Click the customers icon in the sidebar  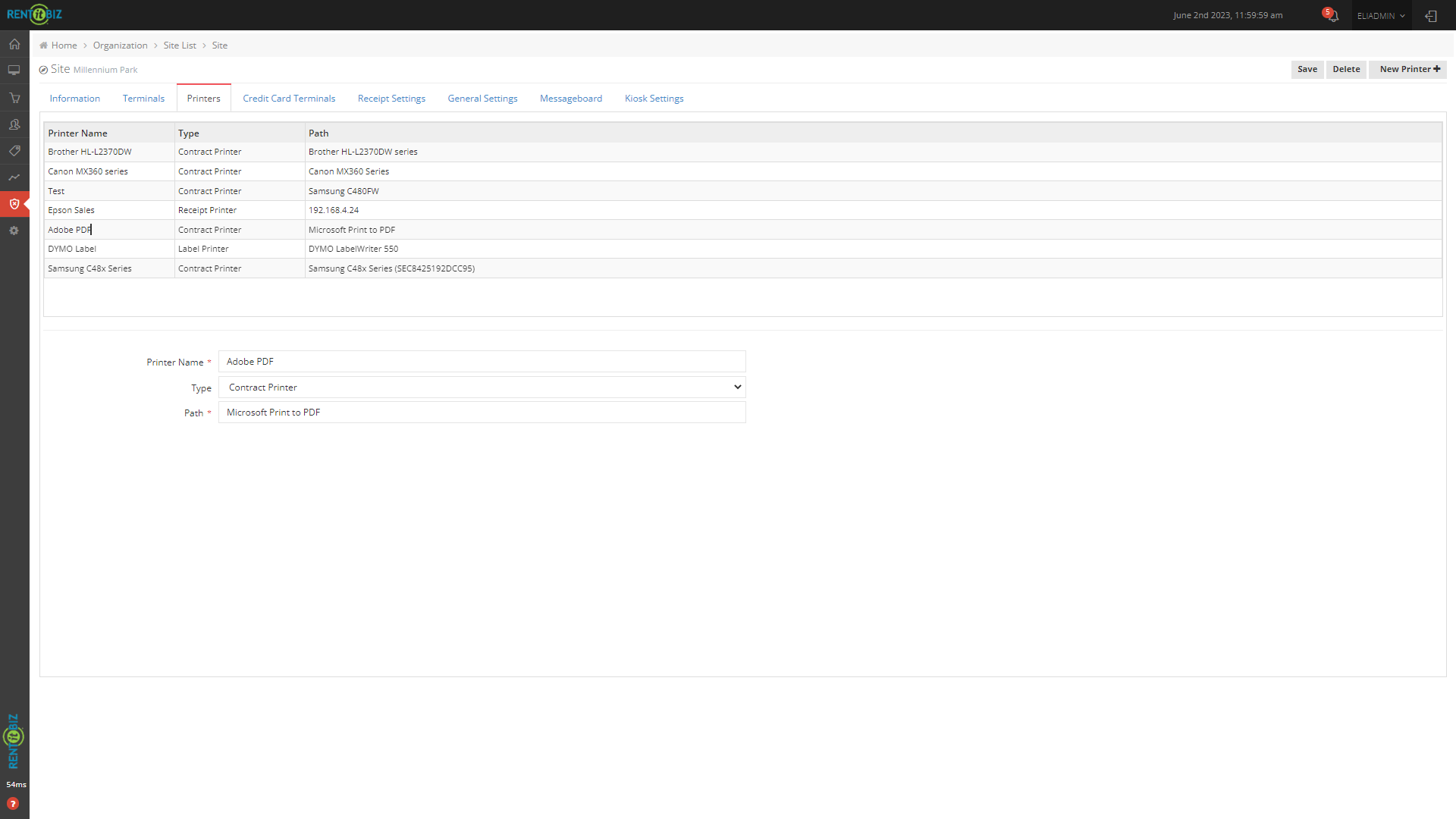14,124
